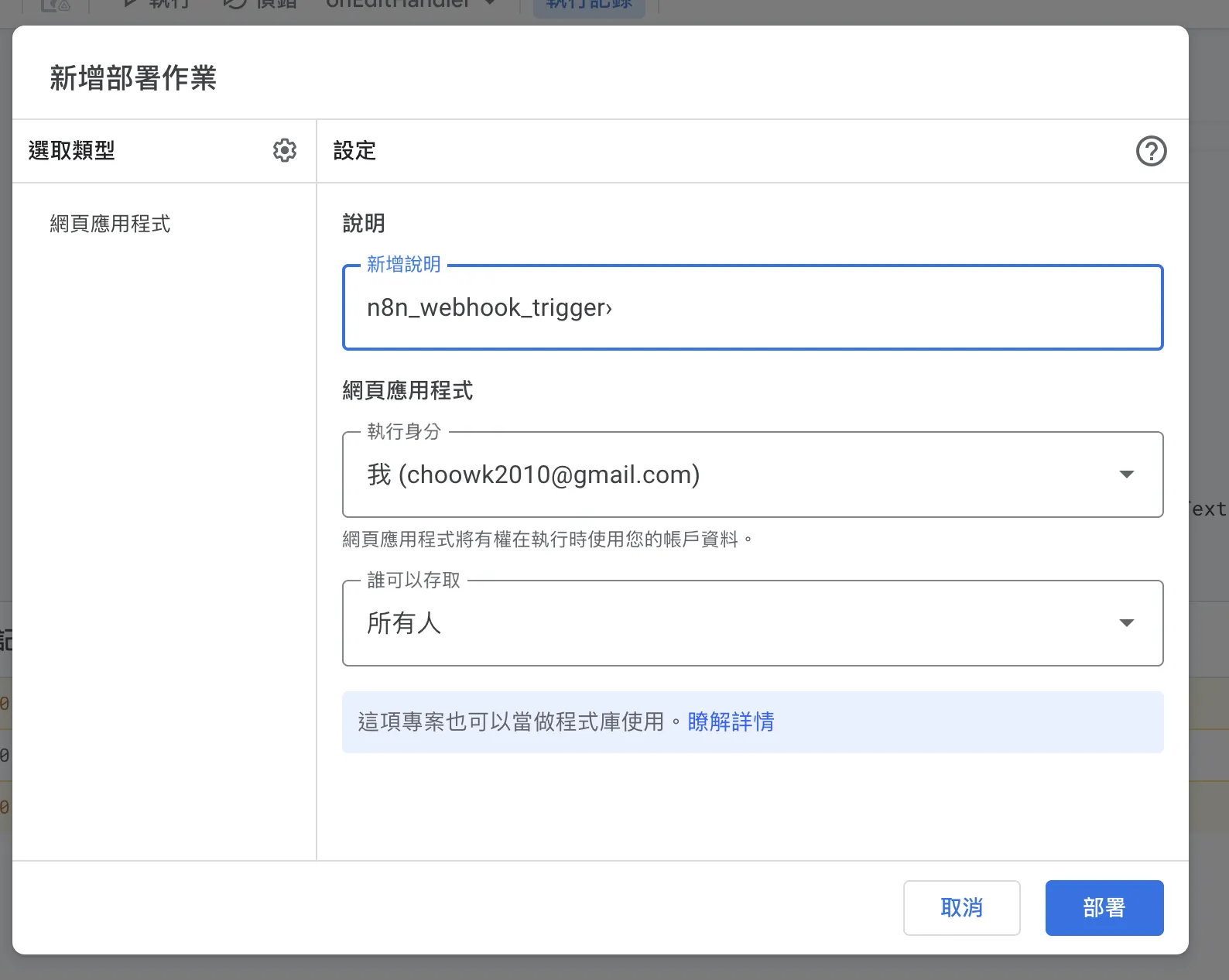Open help with the question mark icon
The width and height of the screenshot is (1229, 980).
click(1151, 151)
